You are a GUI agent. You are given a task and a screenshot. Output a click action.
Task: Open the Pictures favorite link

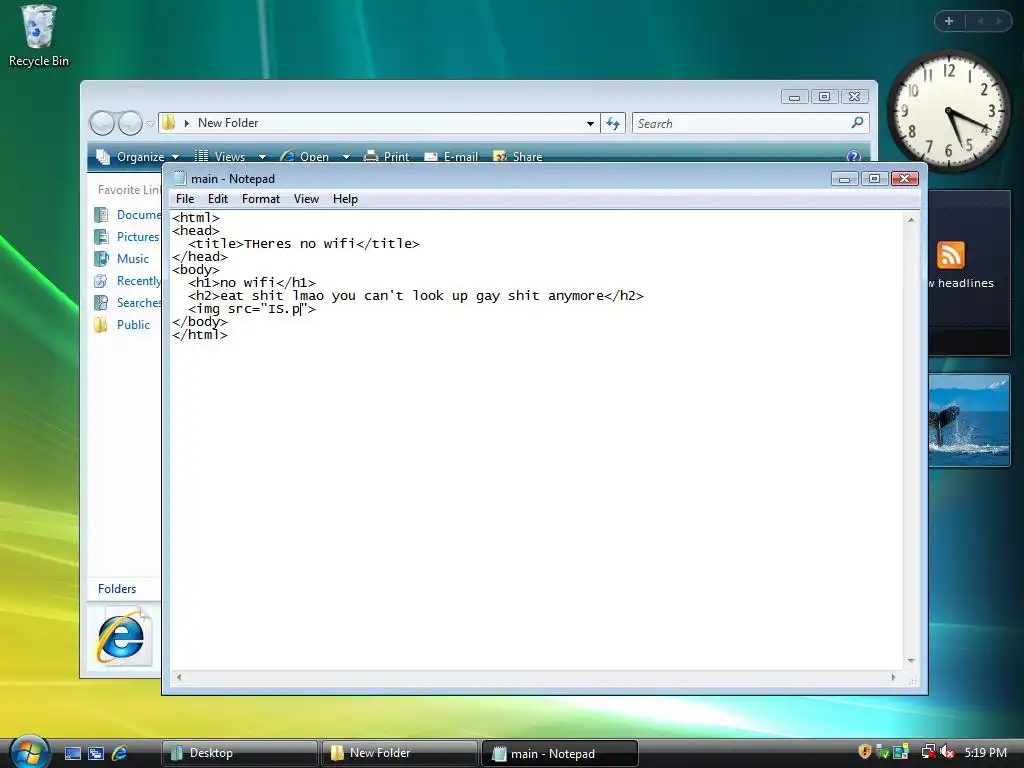(127, 237)
